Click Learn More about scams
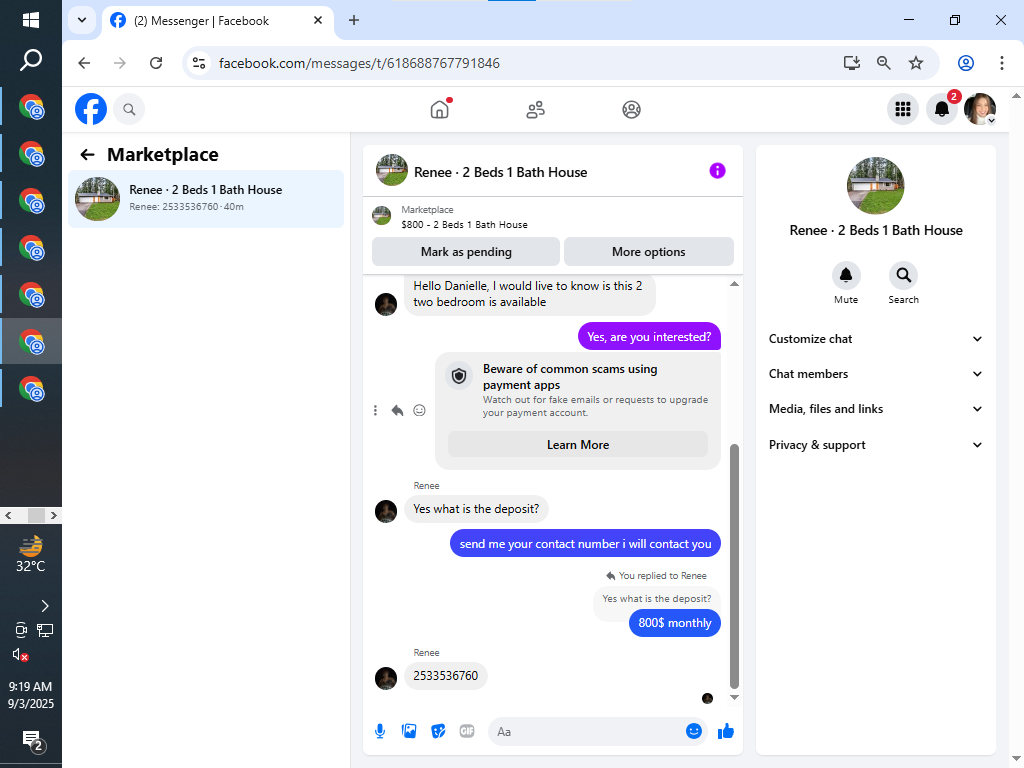 (x=578, y=445)
